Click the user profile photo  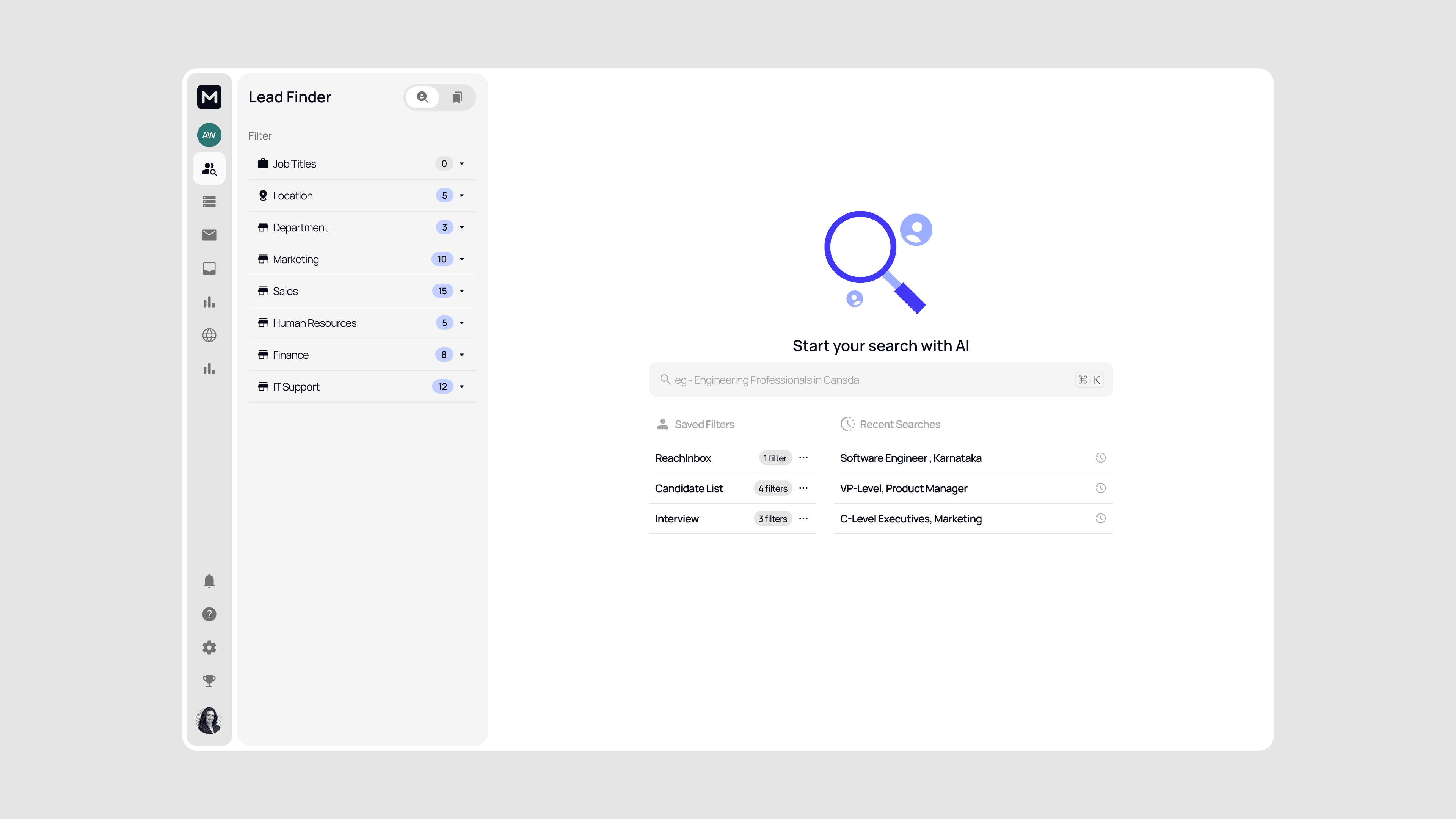[209, 721]
